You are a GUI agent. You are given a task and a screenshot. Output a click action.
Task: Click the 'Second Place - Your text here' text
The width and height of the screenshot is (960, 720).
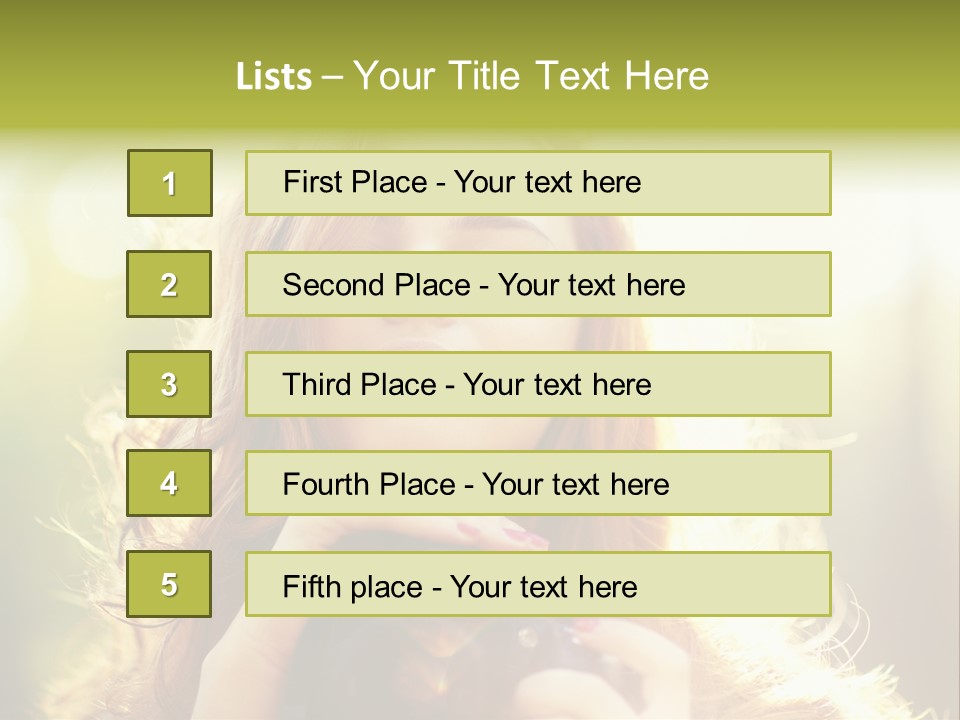[x=484, y=285]
